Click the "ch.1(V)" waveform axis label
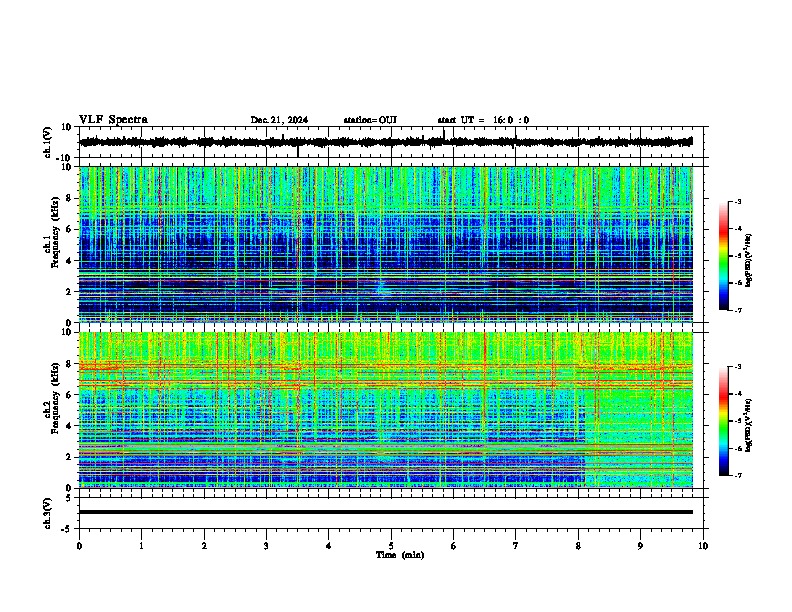 pyautogui.click(x=47, y=142)
